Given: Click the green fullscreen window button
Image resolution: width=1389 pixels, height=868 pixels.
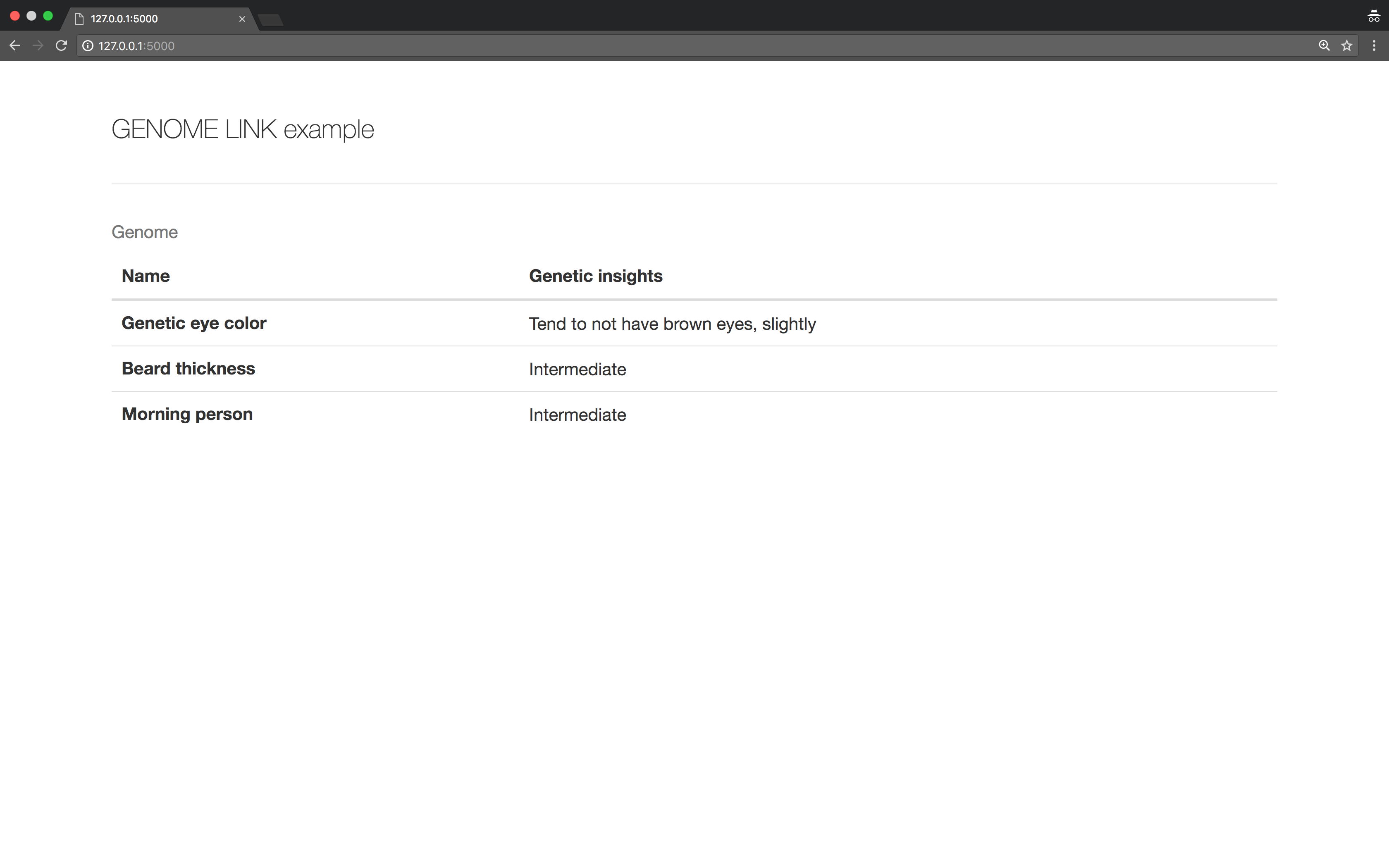Looking at the screenshot, I should [48, 16].
